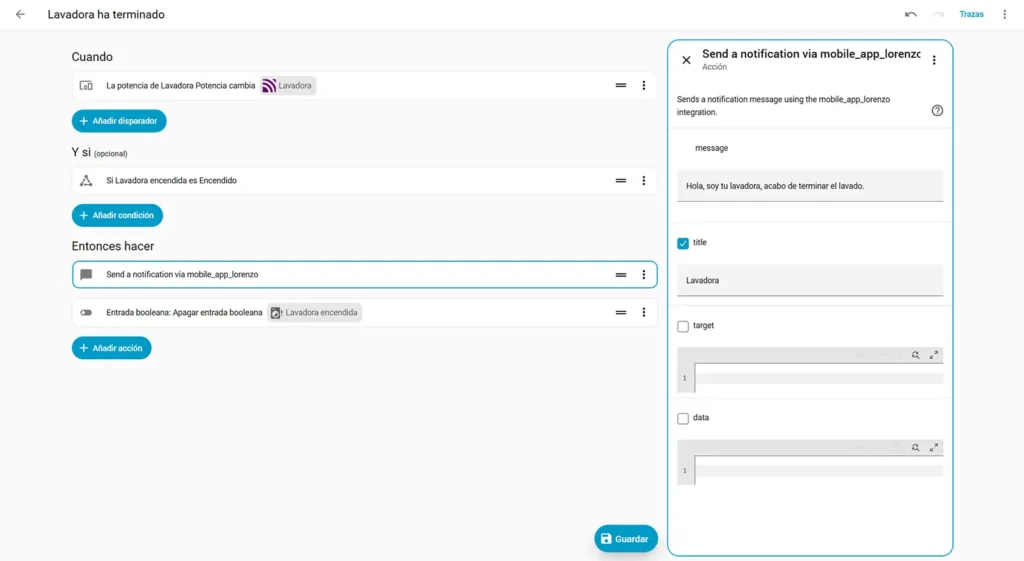This screenshot has width=1024, height=561.
Task: Expand the target code editor to fullscreen
Action: [934, 355]
